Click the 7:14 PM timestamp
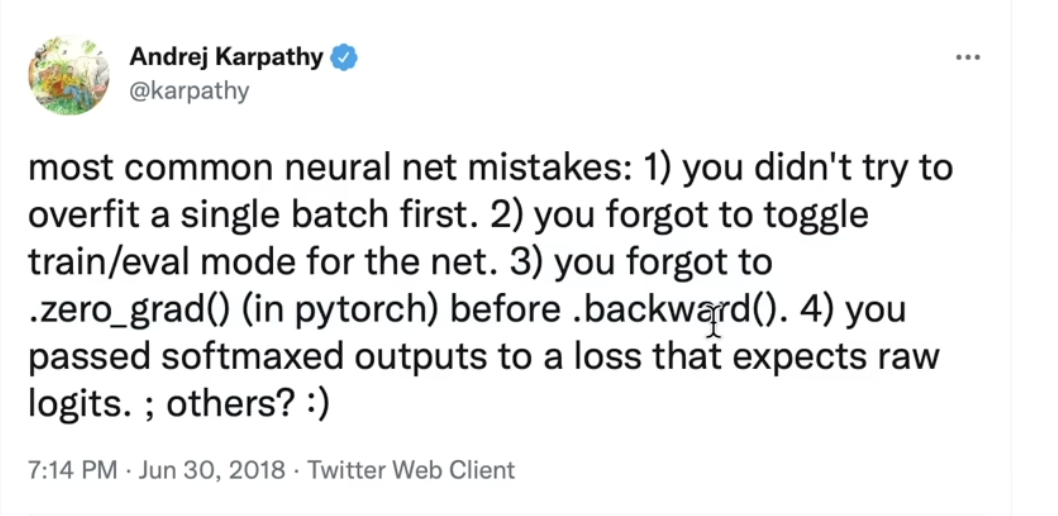 (x=72, y=469)
